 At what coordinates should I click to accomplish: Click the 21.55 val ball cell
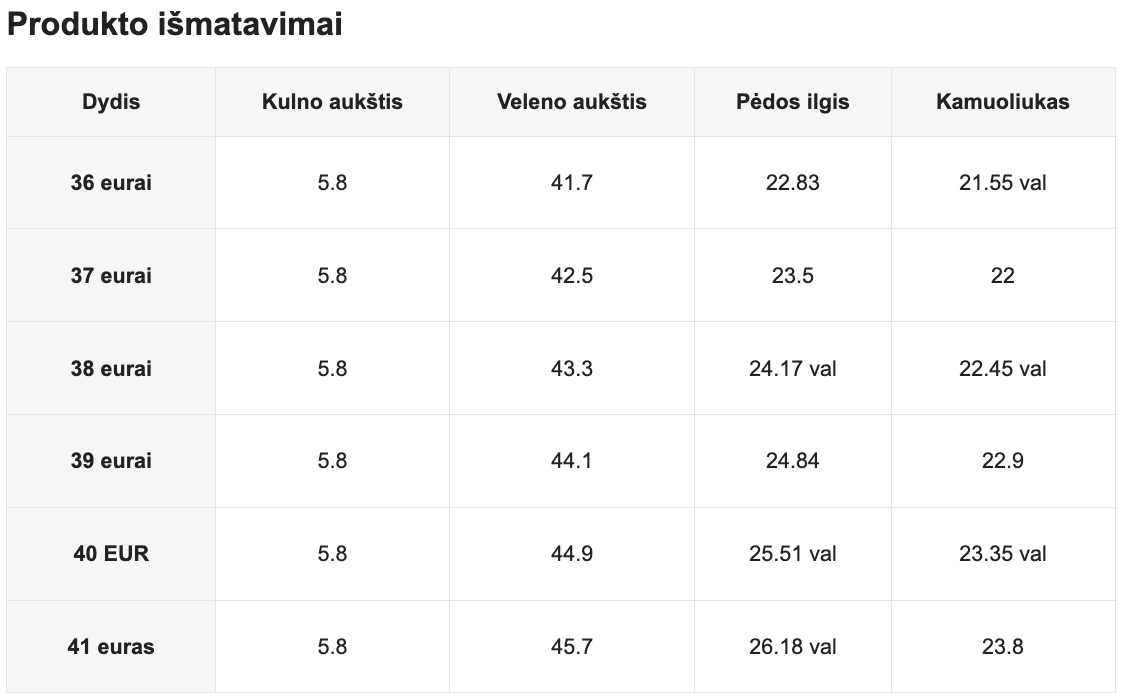pos(1003,183)
